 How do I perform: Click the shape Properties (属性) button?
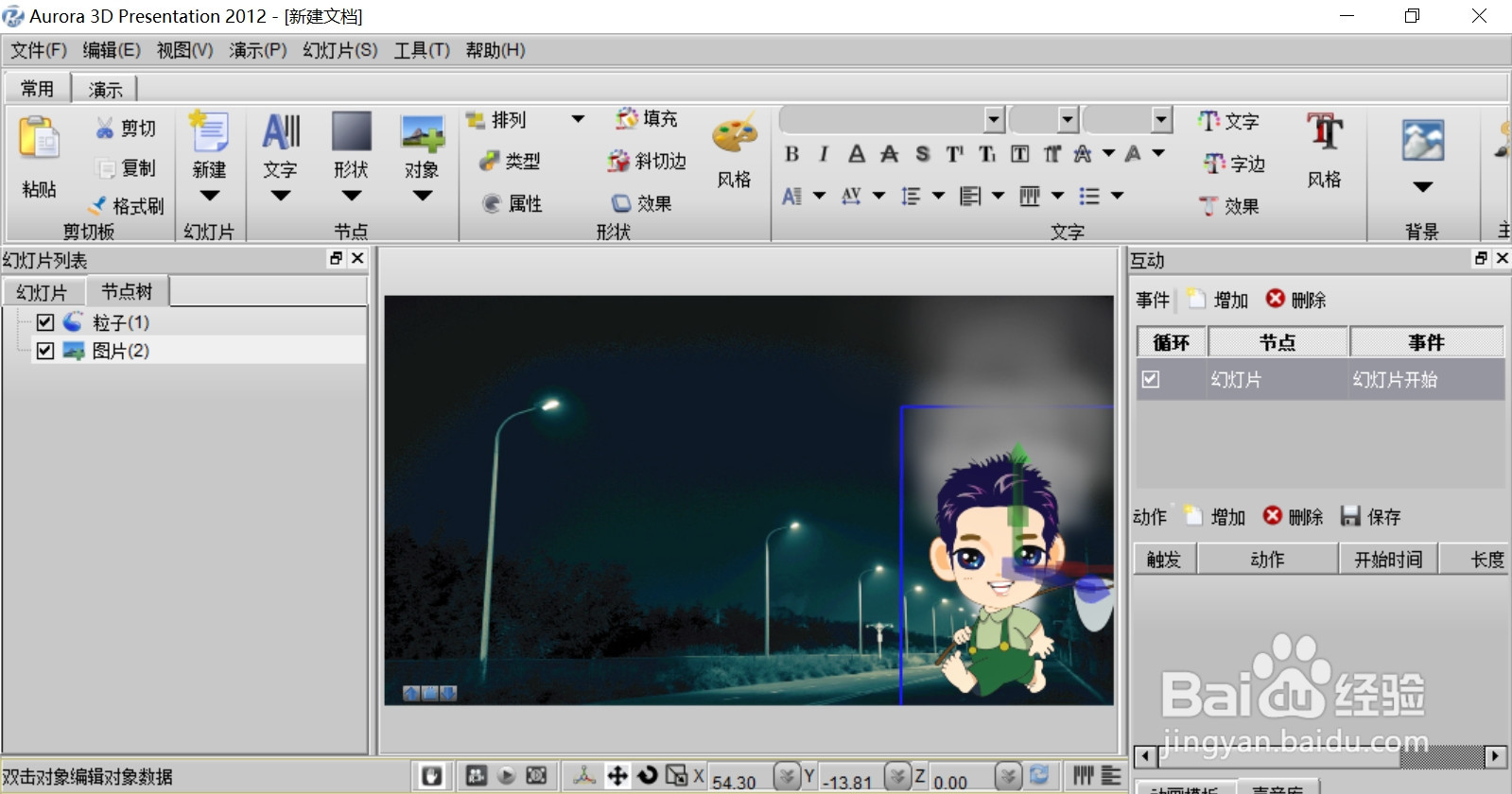(x=513, y=203)
